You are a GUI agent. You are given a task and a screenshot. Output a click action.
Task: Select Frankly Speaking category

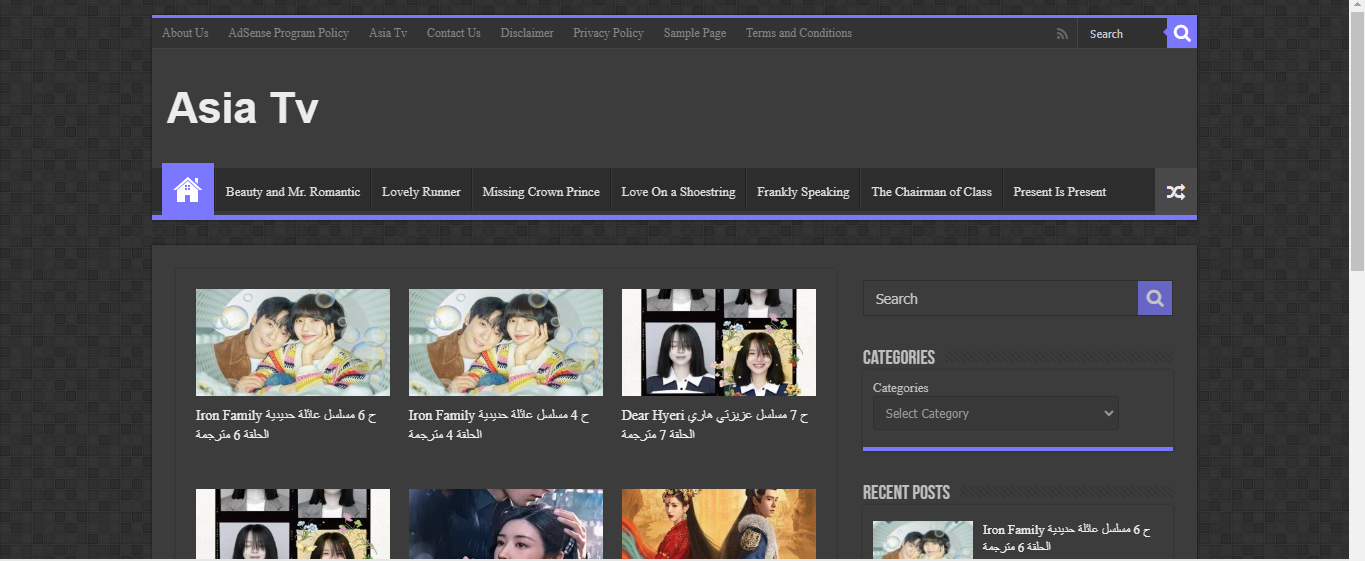(x=803, y=191)
